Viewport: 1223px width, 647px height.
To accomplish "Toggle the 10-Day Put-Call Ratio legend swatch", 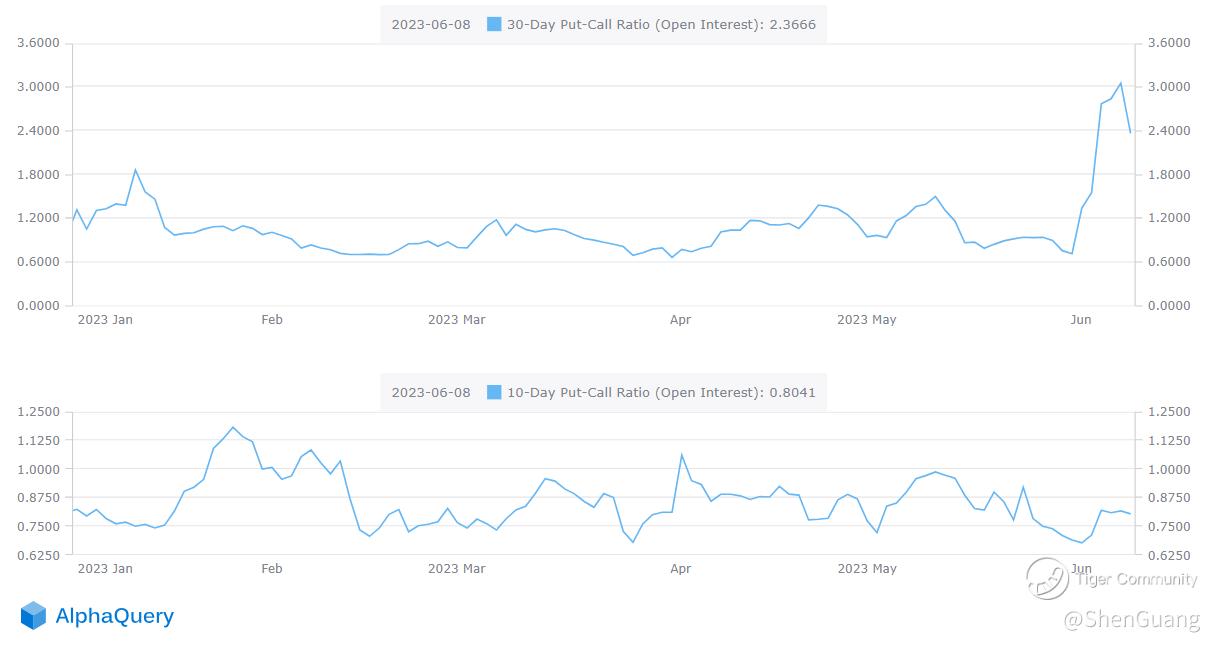I will coord(494,392).
